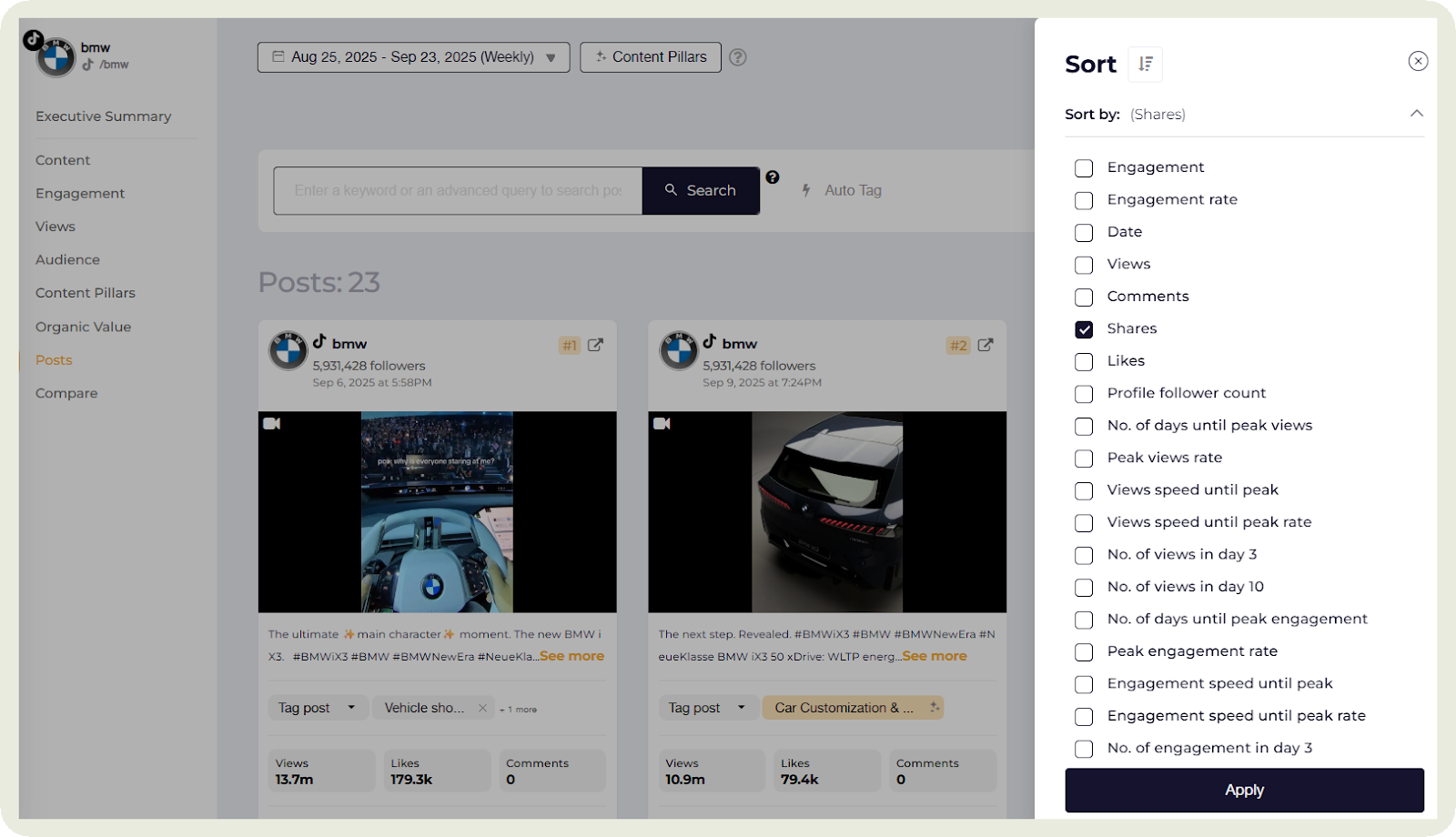Click the TikTok icon beside the /bmw handle

88,65
